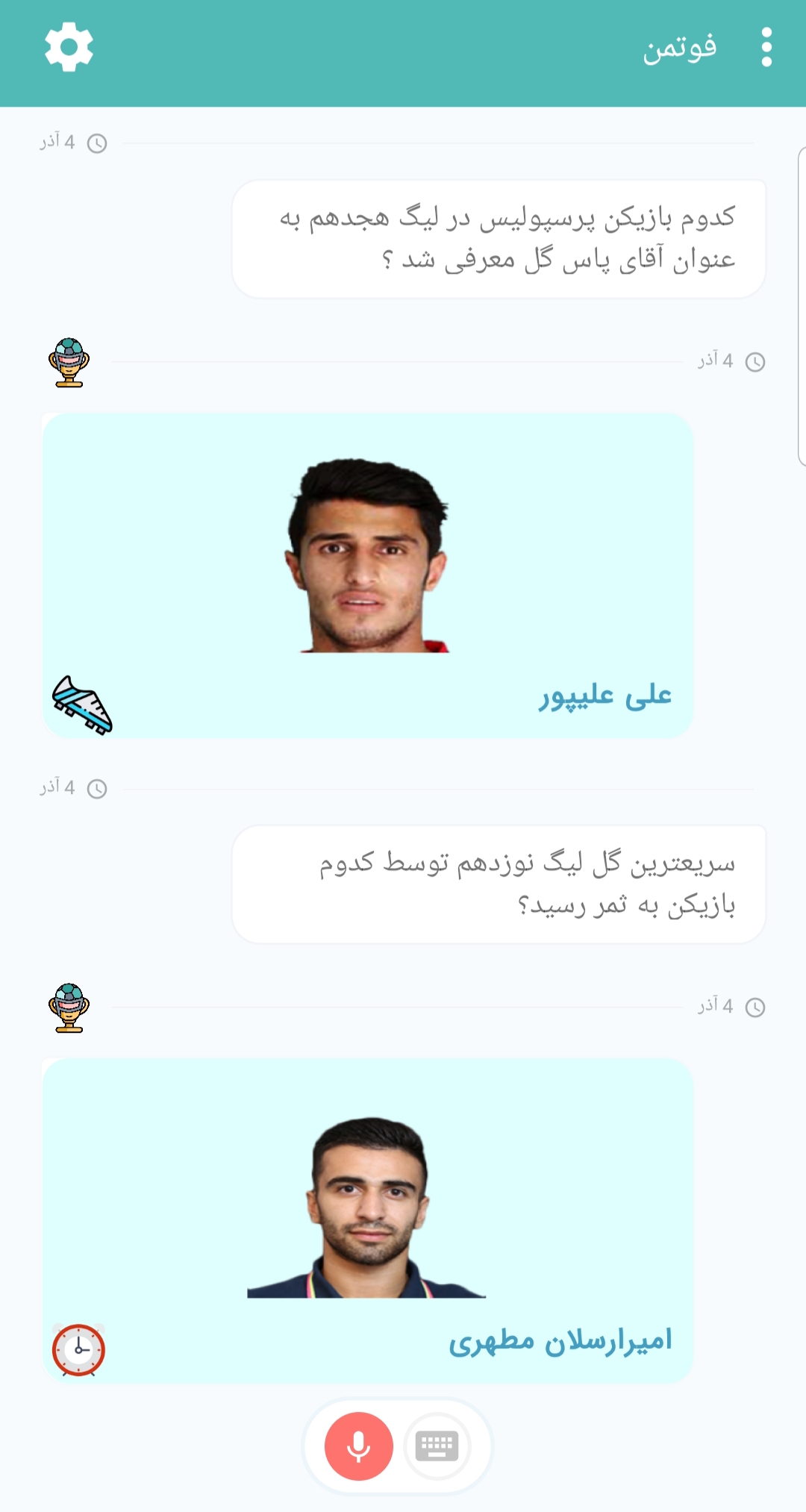Switch to keyboard input icon
This screenshot has width=806, height=1512.
point(437,1446)
